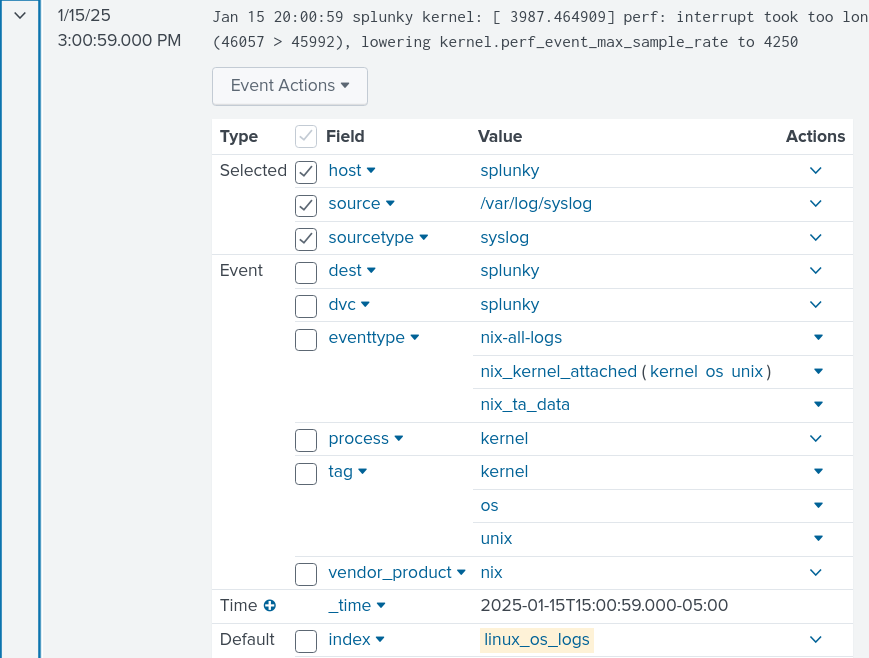869x658 pixels.
Task: Check the process field checkbox
Action: point(306,440)
